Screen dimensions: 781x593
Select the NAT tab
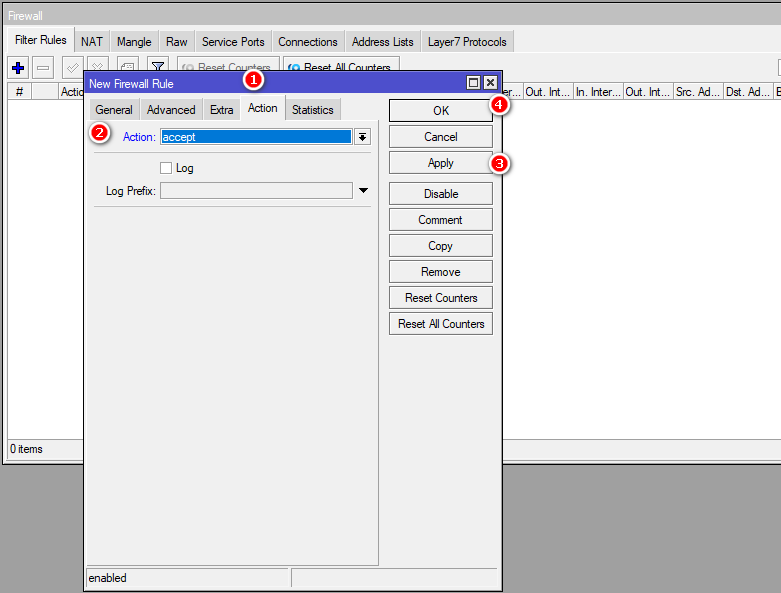(x=92, y=42)
